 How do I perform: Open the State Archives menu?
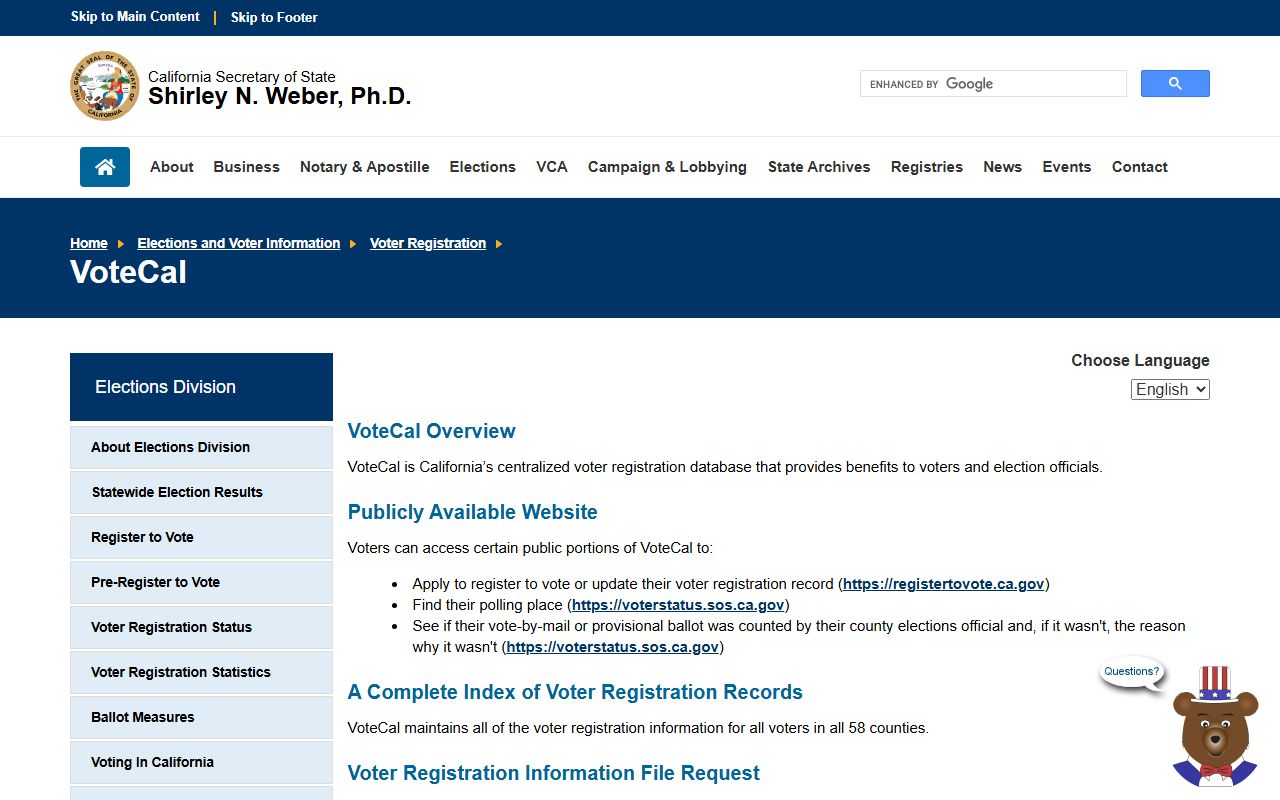819,167
